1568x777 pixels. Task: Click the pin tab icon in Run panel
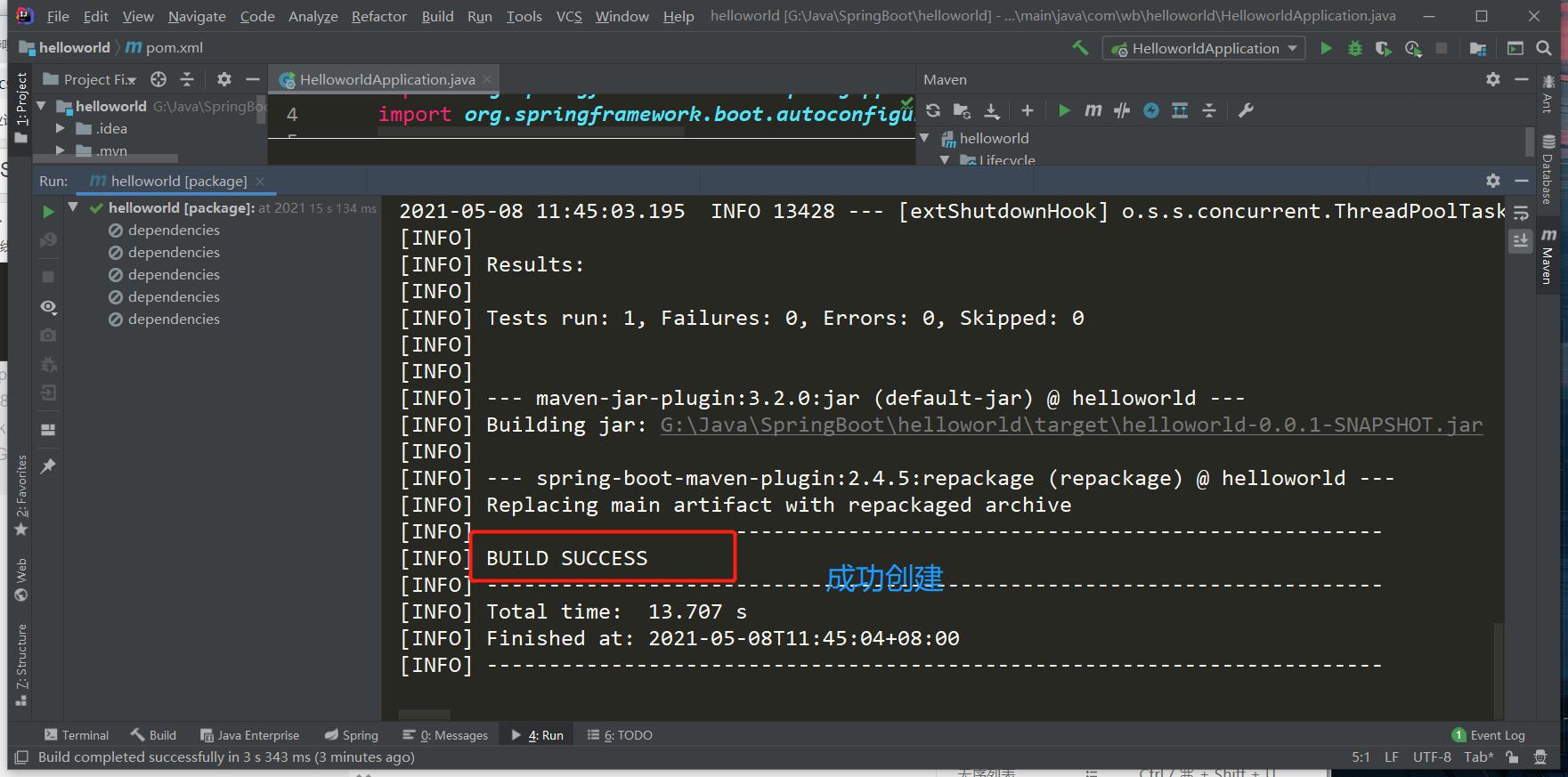(x=48, y=465)
